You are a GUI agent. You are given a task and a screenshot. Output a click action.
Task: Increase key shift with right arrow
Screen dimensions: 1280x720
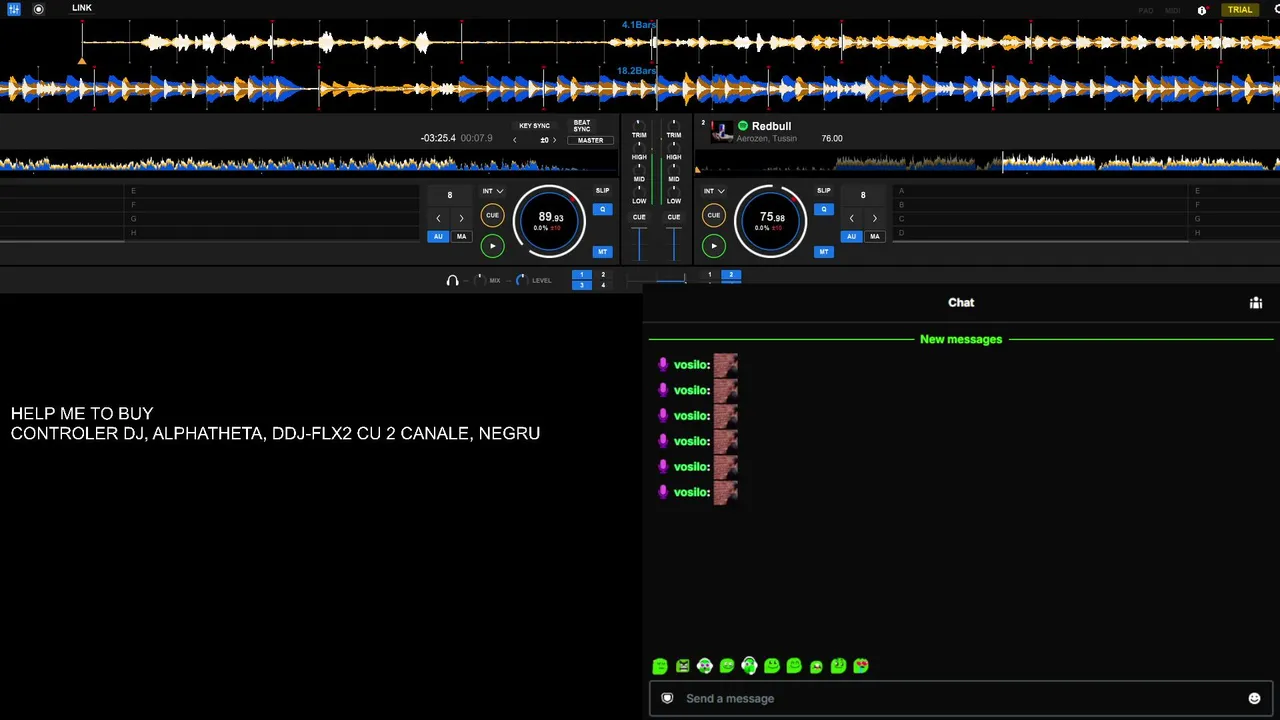coord(555,140)
